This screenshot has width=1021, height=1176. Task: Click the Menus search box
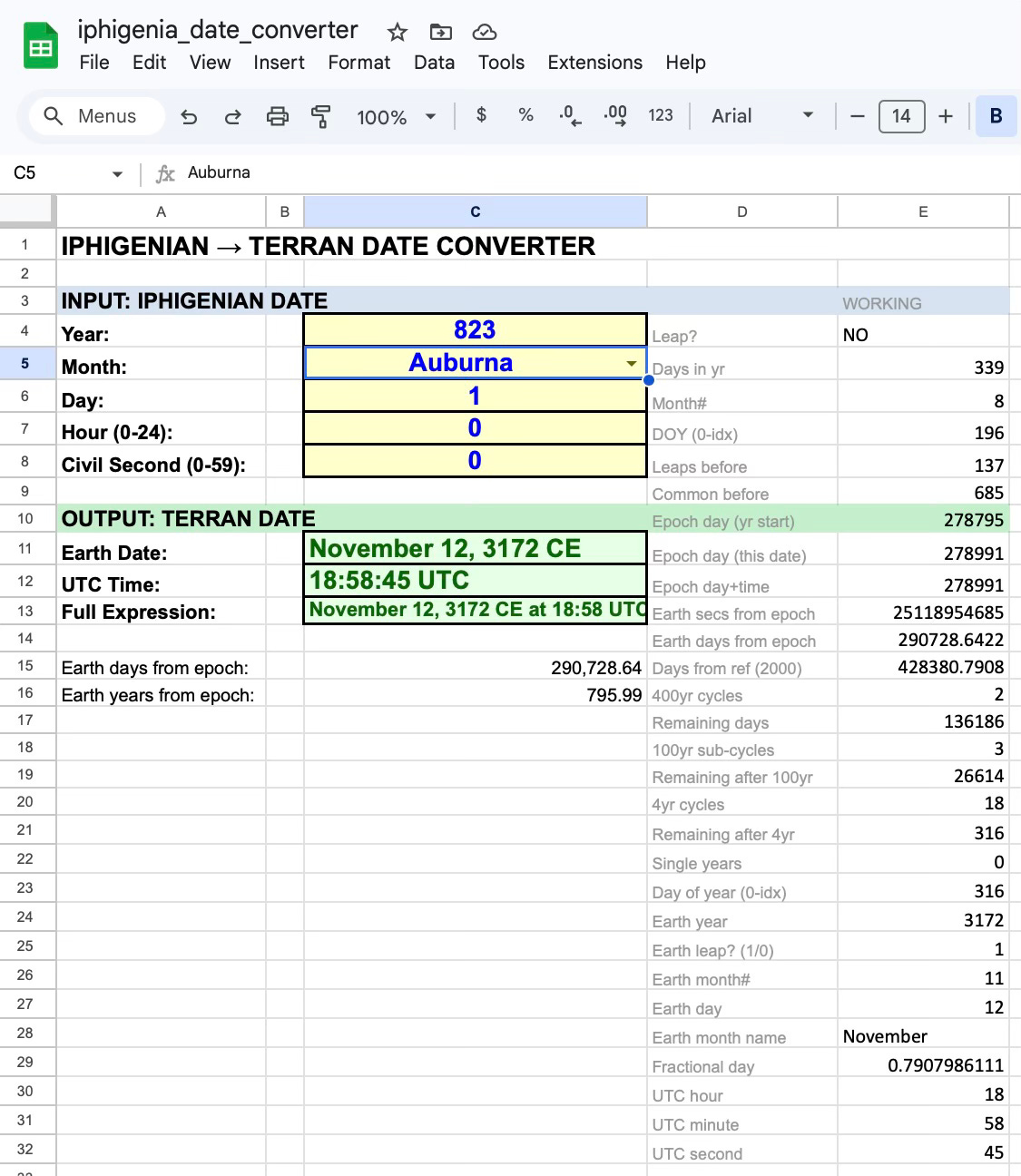click(97, 116)
